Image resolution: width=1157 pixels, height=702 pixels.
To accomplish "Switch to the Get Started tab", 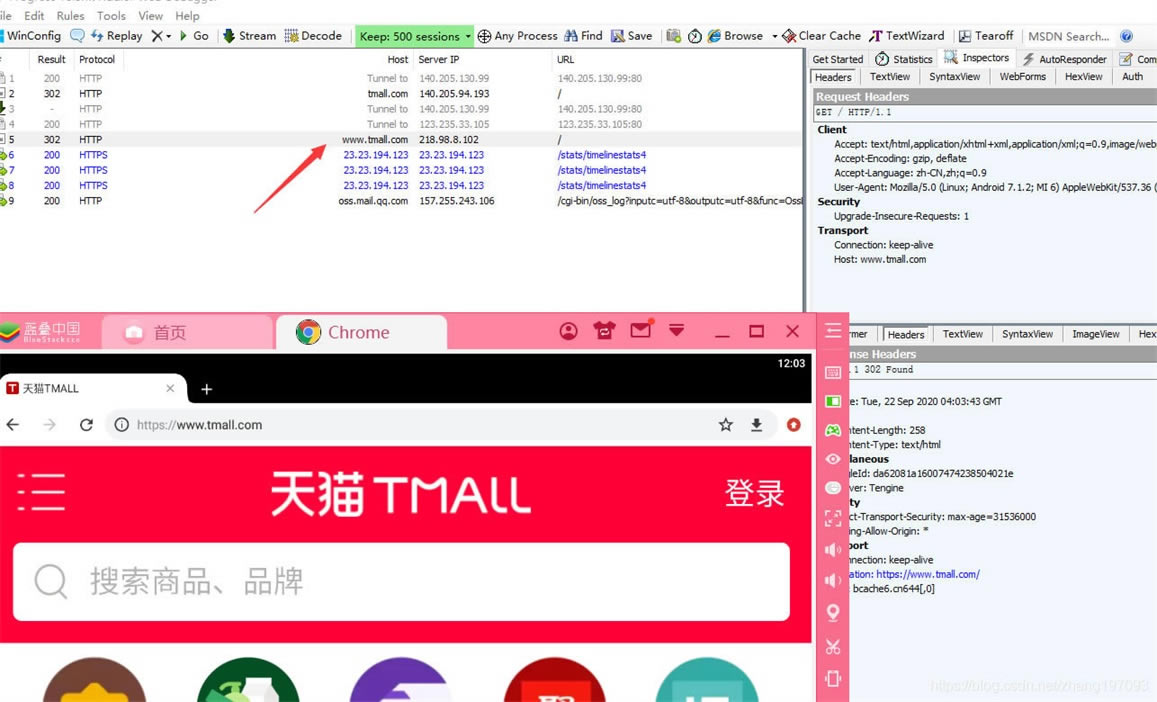I will (x=837, y=59).
